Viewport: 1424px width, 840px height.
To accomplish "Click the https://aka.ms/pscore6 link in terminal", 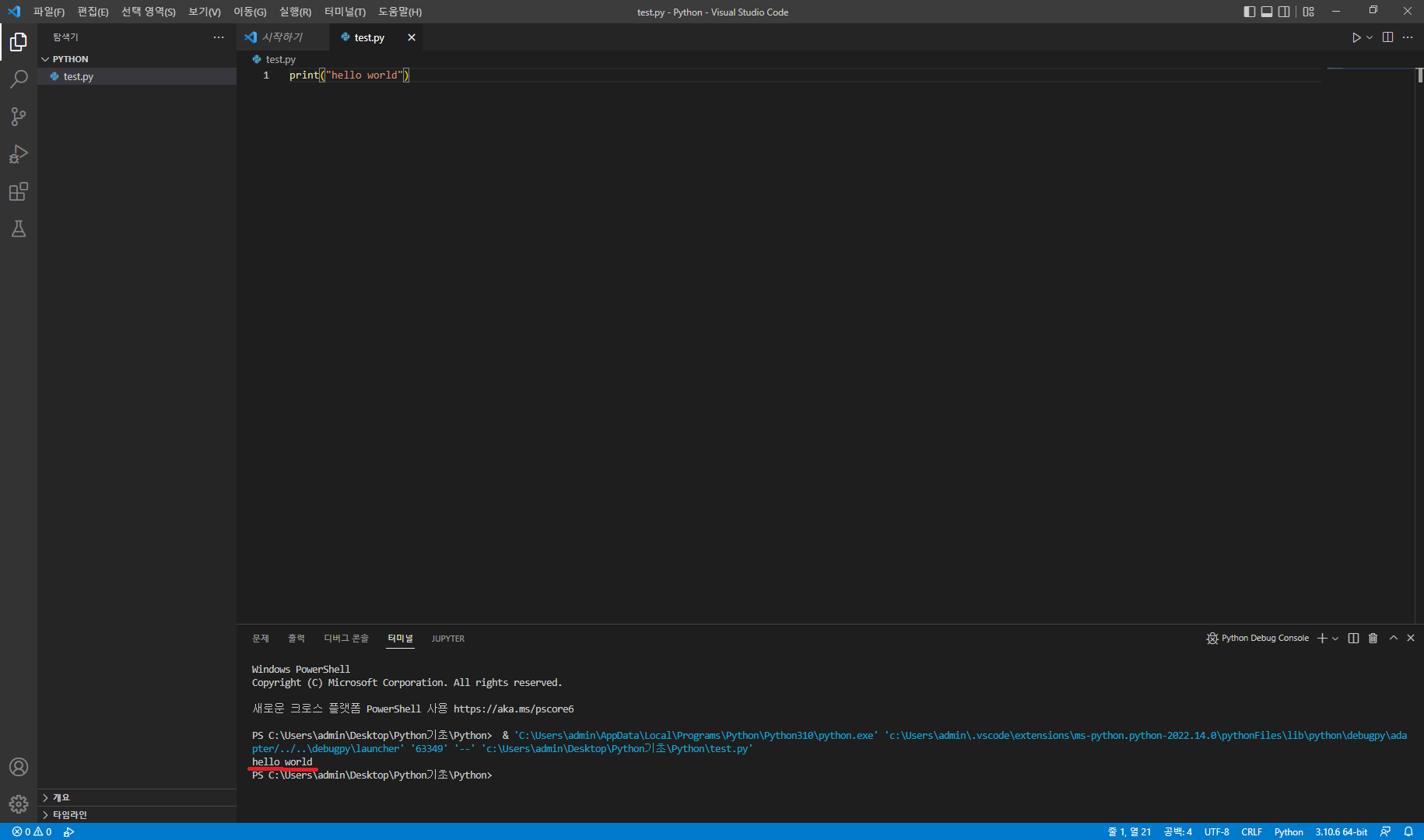I will (x=514, y=709).
